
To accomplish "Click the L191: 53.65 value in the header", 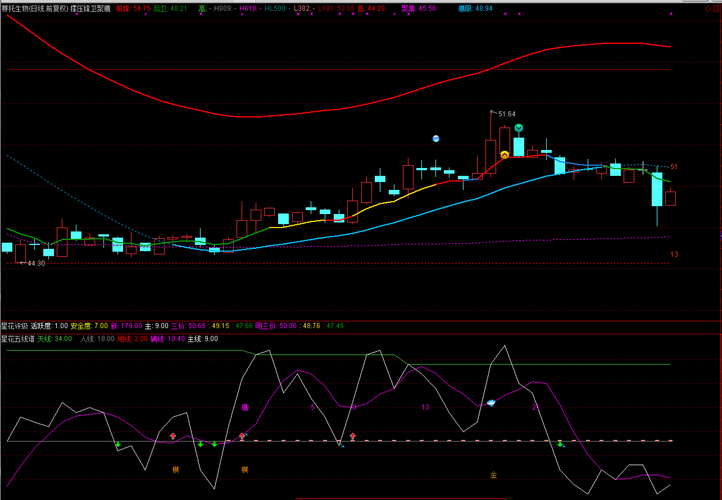I will click(x=337, y=9).
